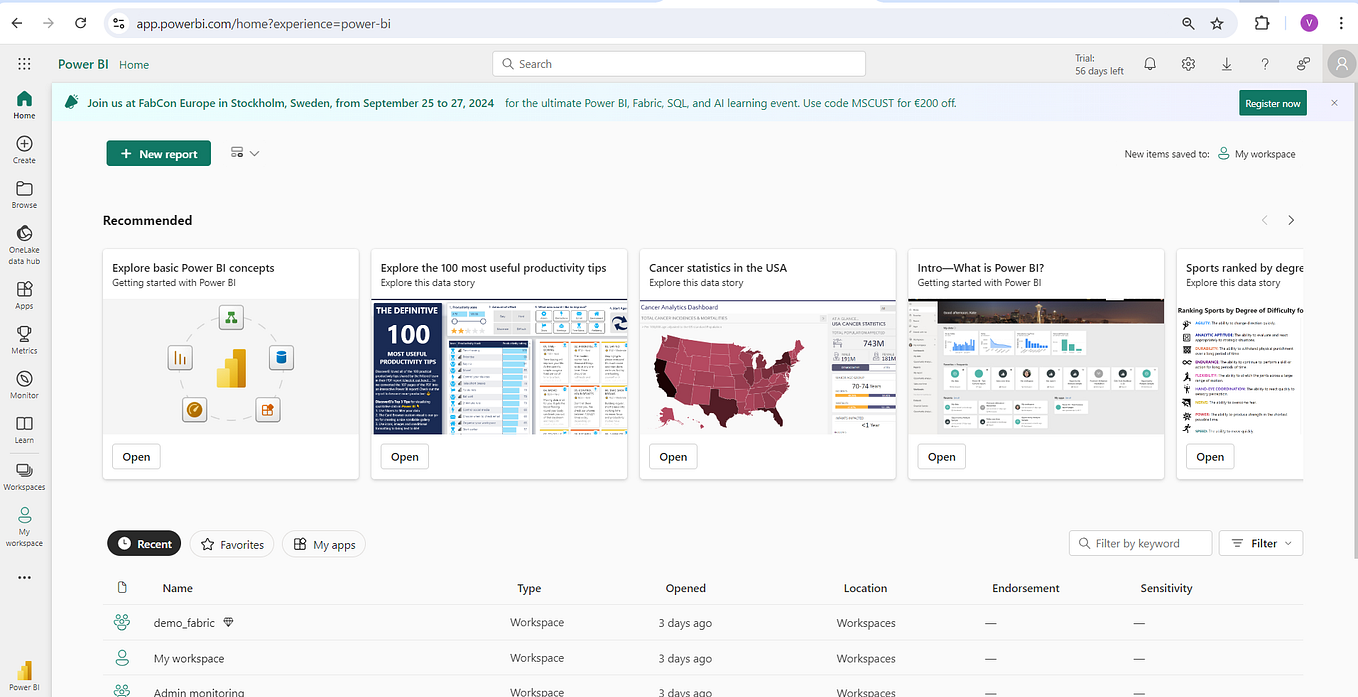Open Cancer statistics map thumbnail
Screen dimensions: 1358x697
pyautogui.click(x=768, y=366)
